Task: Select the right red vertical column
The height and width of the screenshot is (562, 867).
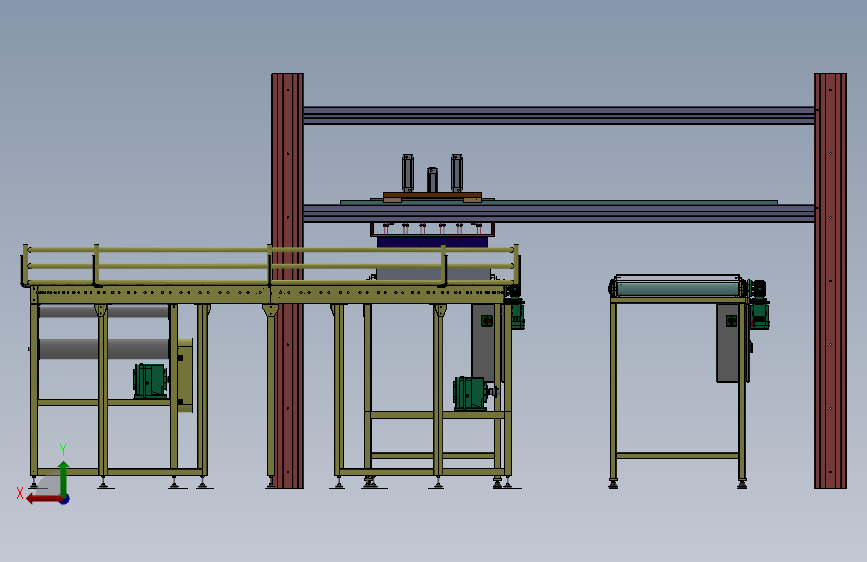Action: tap(830, 280)
